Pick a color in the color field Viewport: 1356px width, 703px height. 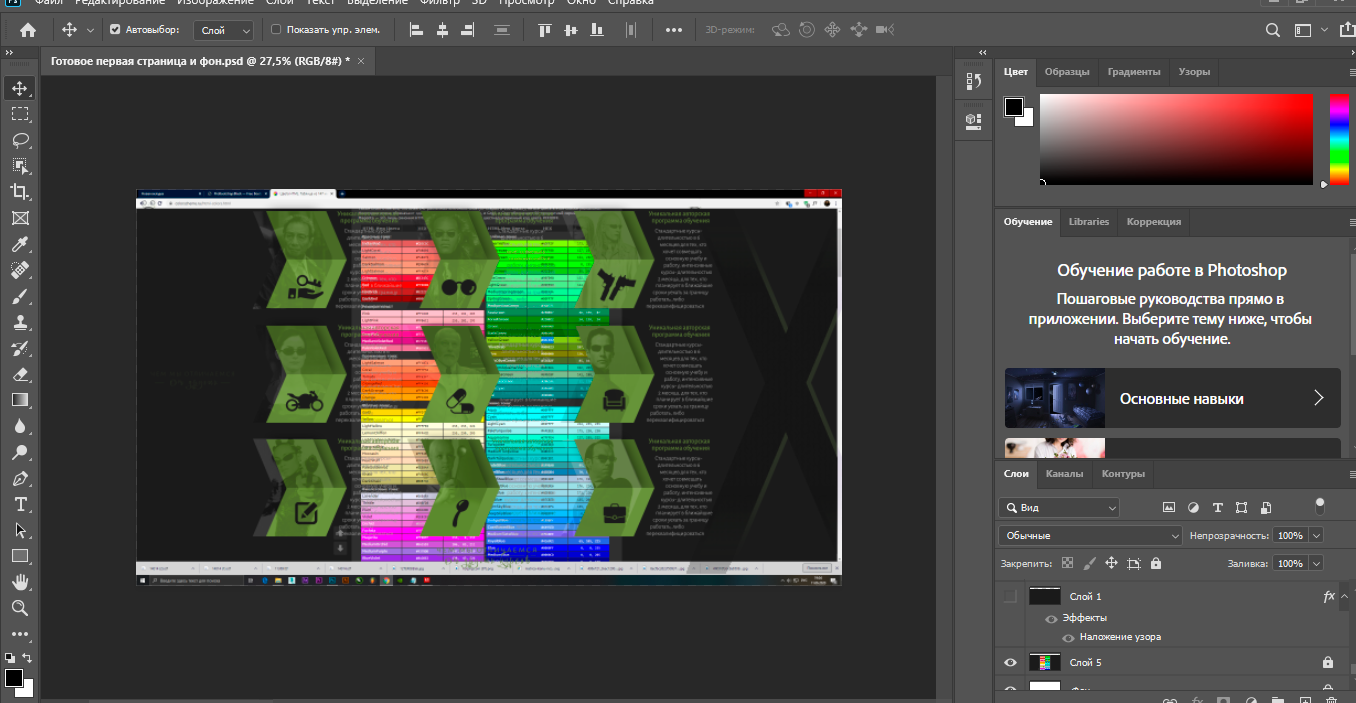point(1175,139)
